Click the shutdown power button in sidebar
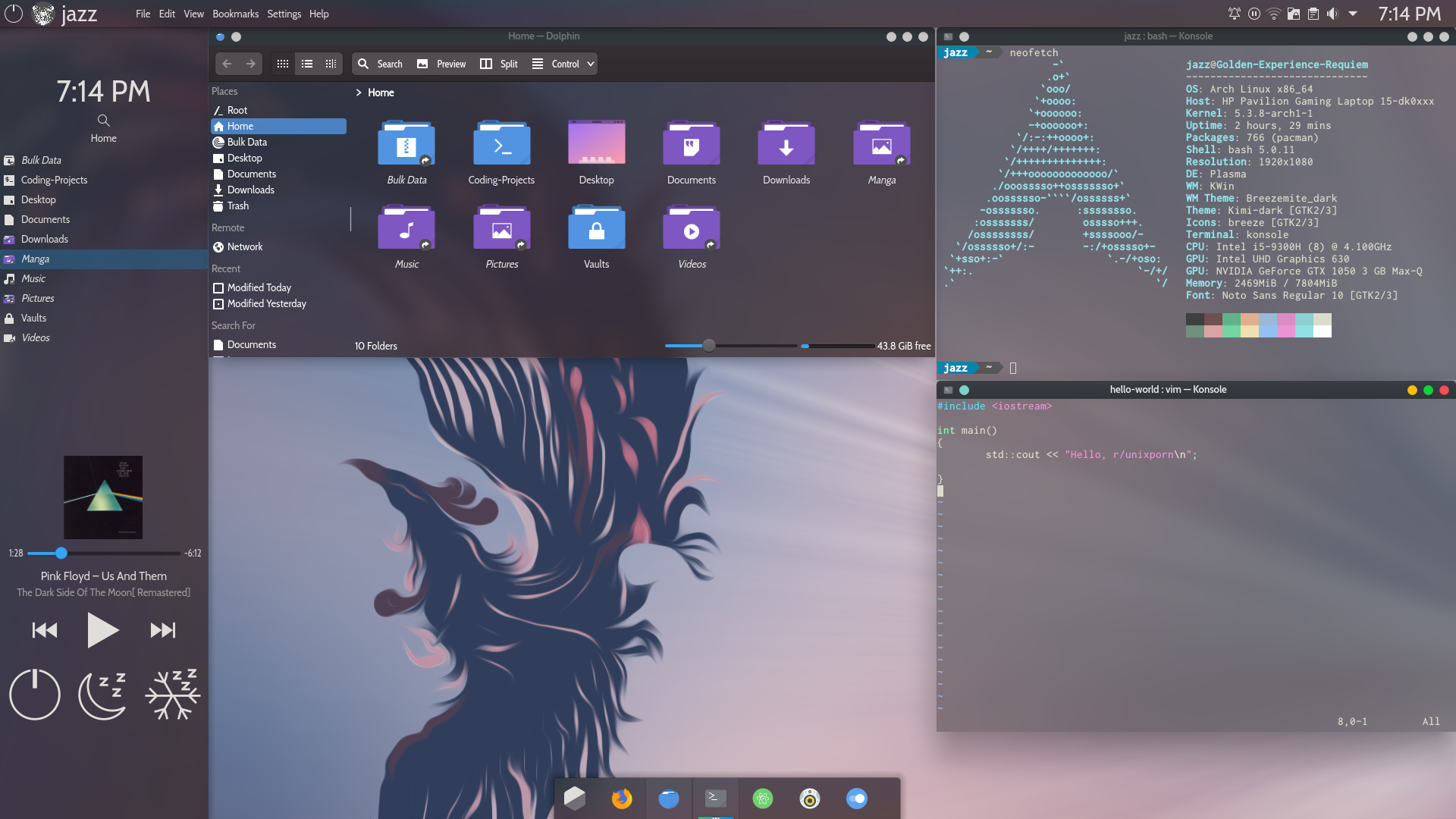This screenshot has width=1456, height=819. (35, 695)
